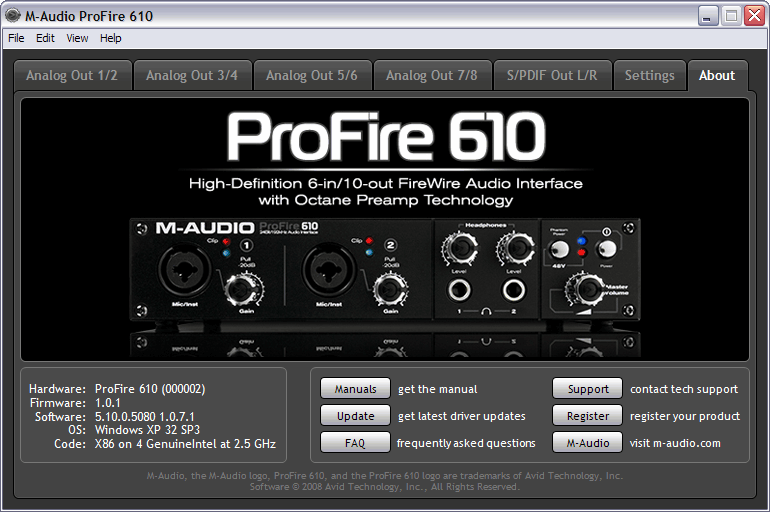Click the 'frequently asked questions' label

466,443
